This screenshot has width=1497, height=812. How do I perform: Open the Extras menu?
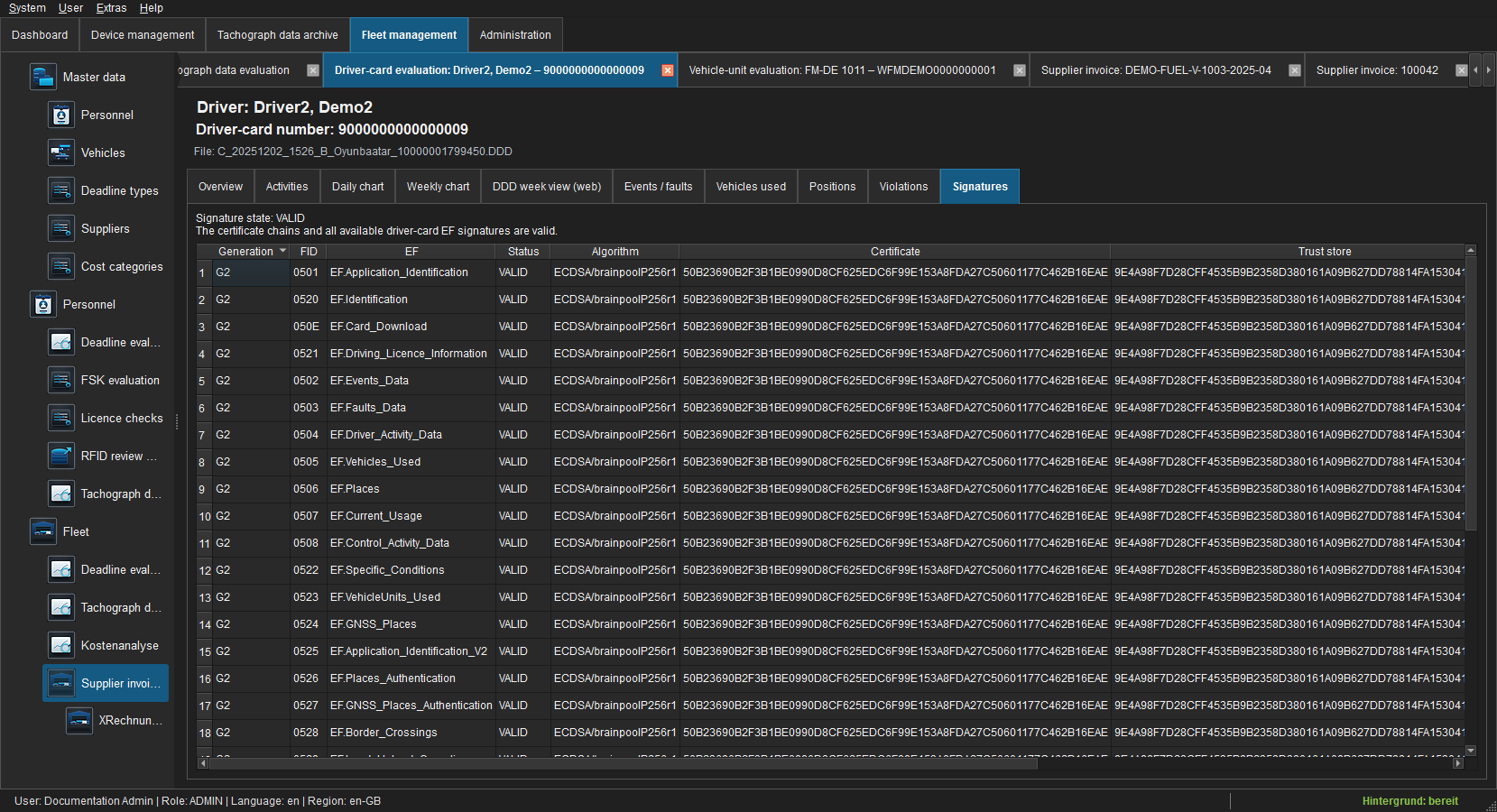click(x=111, y=8)
